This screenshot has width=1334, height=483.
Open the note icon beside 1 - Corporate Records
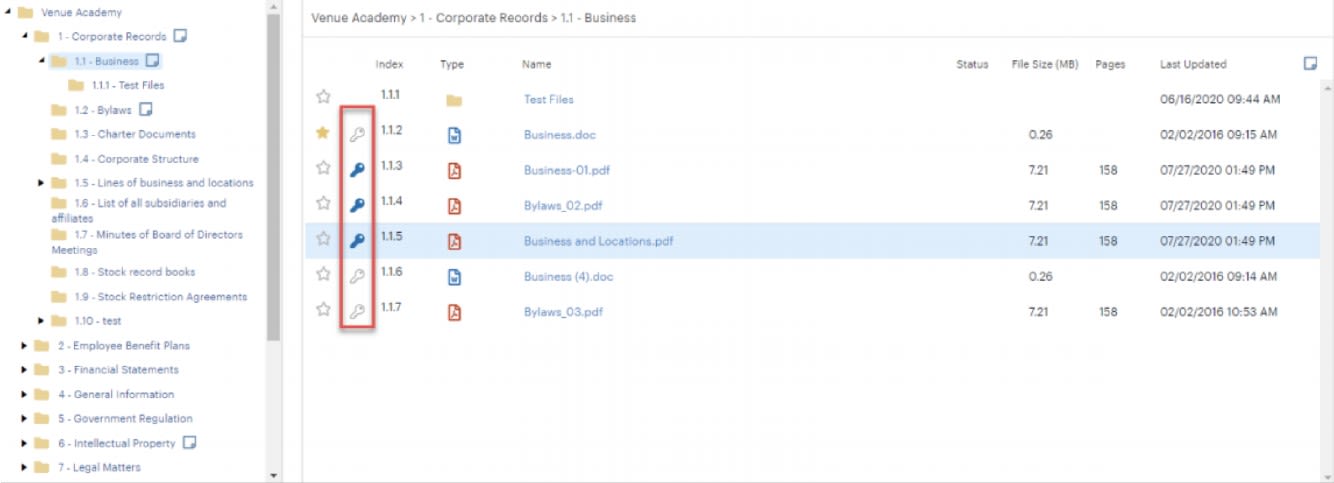(x=180, y=36)
